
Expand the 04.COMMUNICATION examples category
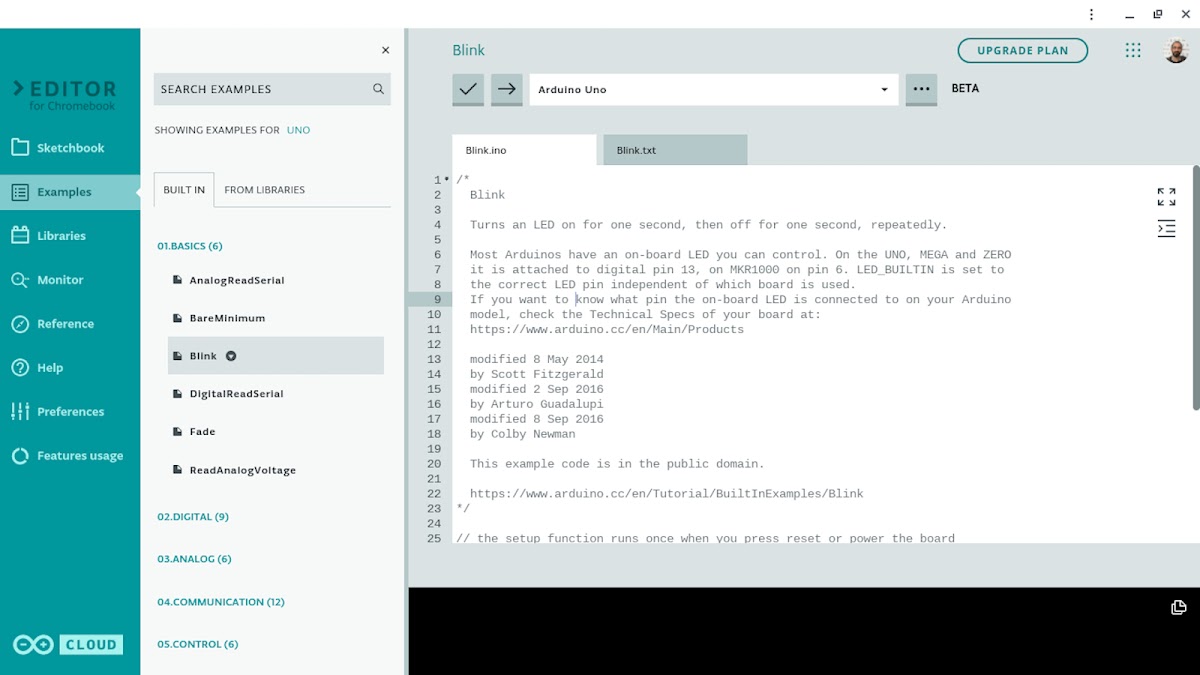click(x=221, y=602)
